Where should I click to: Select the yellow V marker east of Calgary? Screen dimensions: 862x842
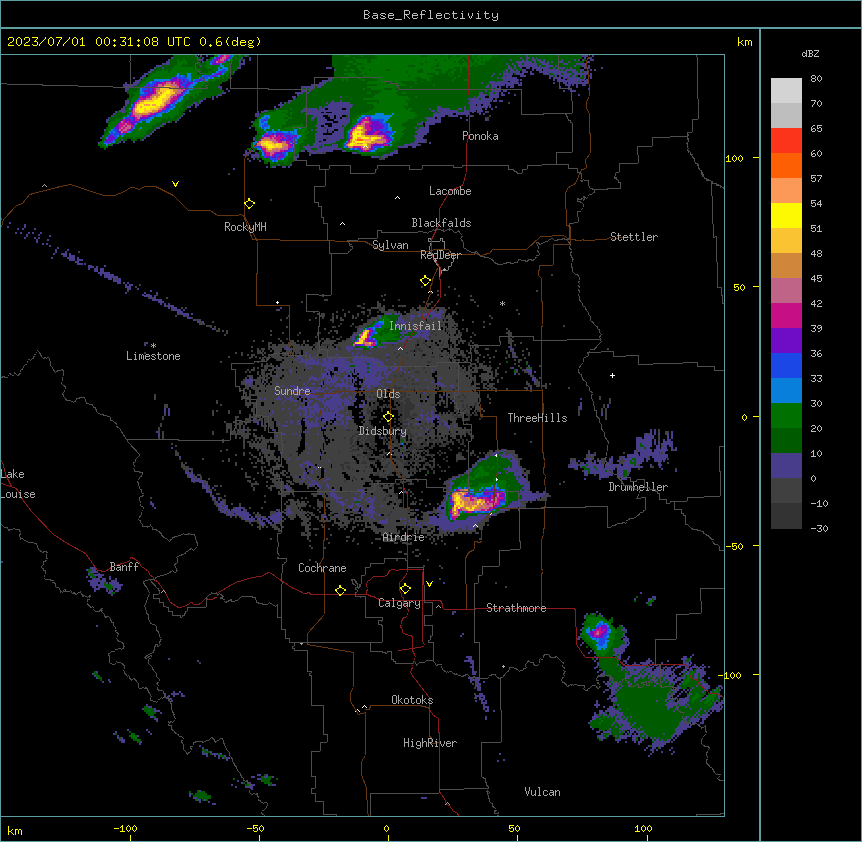[429, 584]
